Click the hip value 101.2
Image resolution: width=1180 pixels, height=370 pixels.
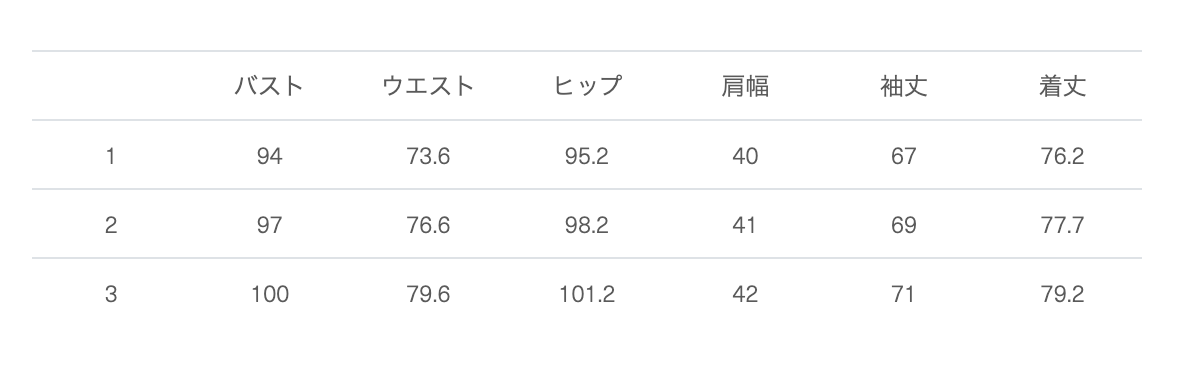click(587, 294)
